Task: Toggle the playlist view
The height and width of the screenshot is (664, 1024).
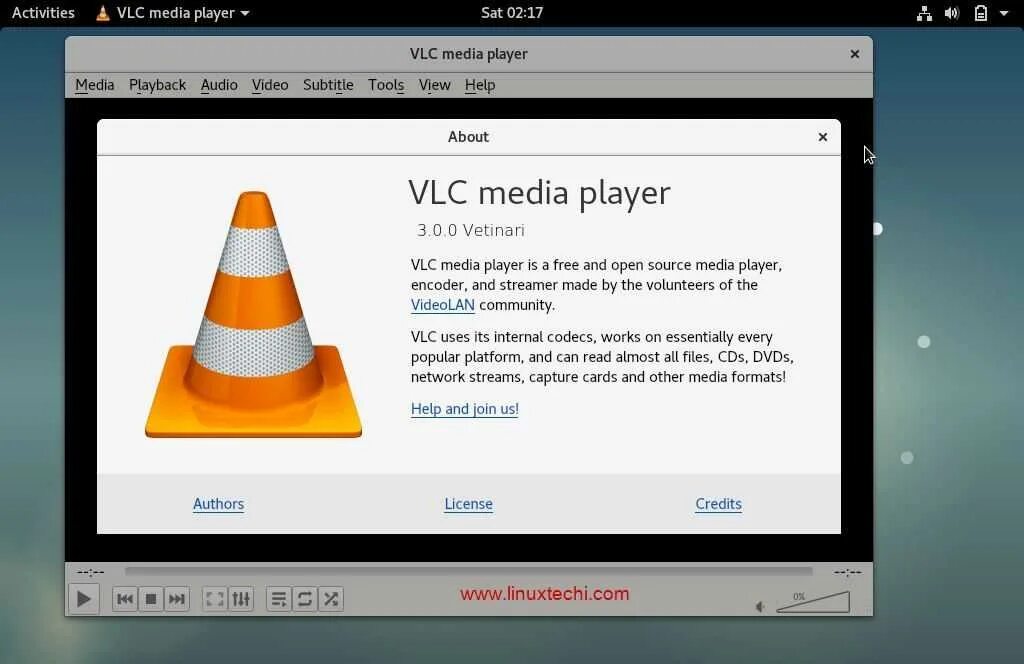Action: (279, 599)
